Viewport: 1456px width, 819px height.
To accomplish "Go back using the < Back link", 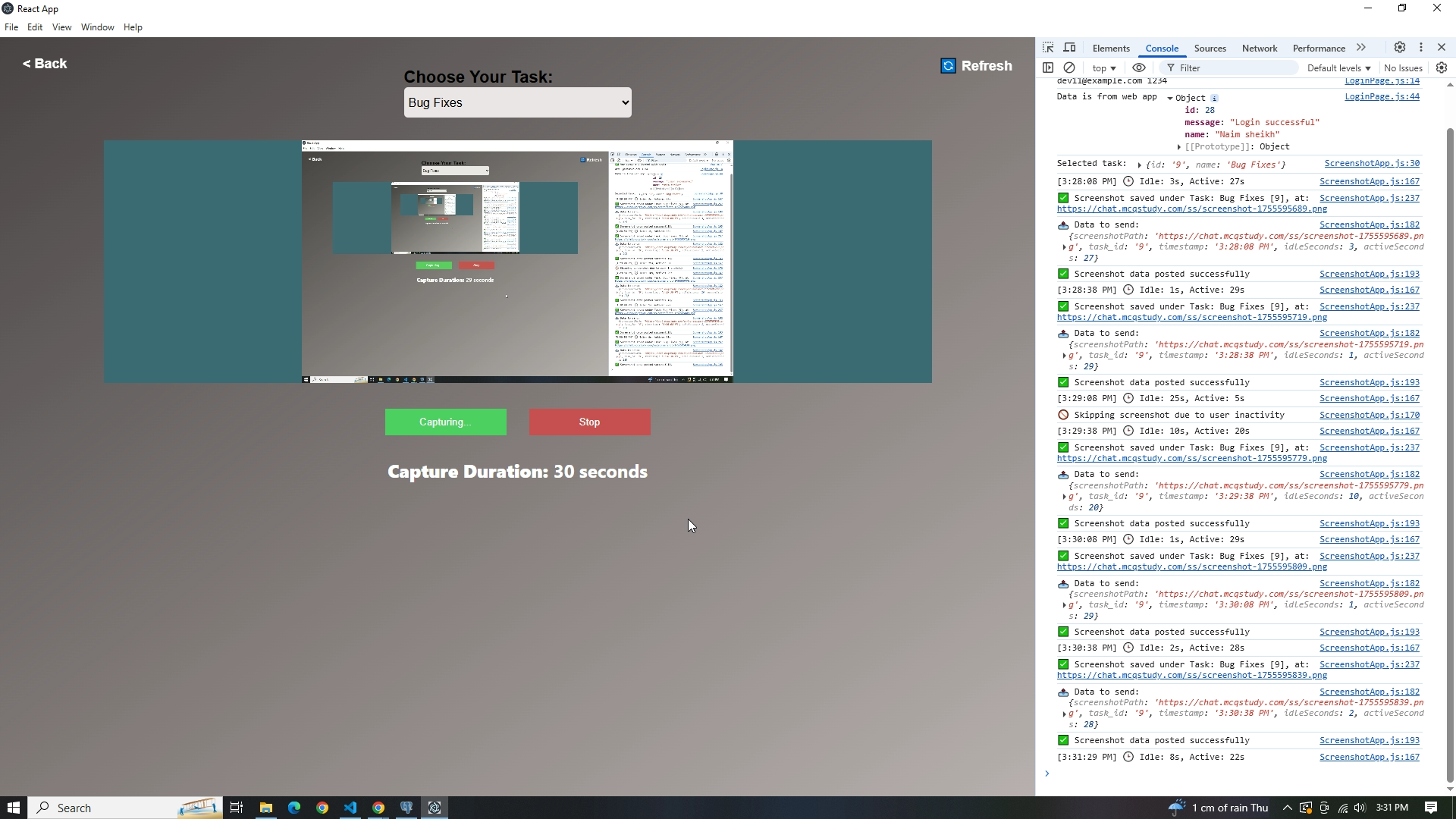I will [45, 64].
